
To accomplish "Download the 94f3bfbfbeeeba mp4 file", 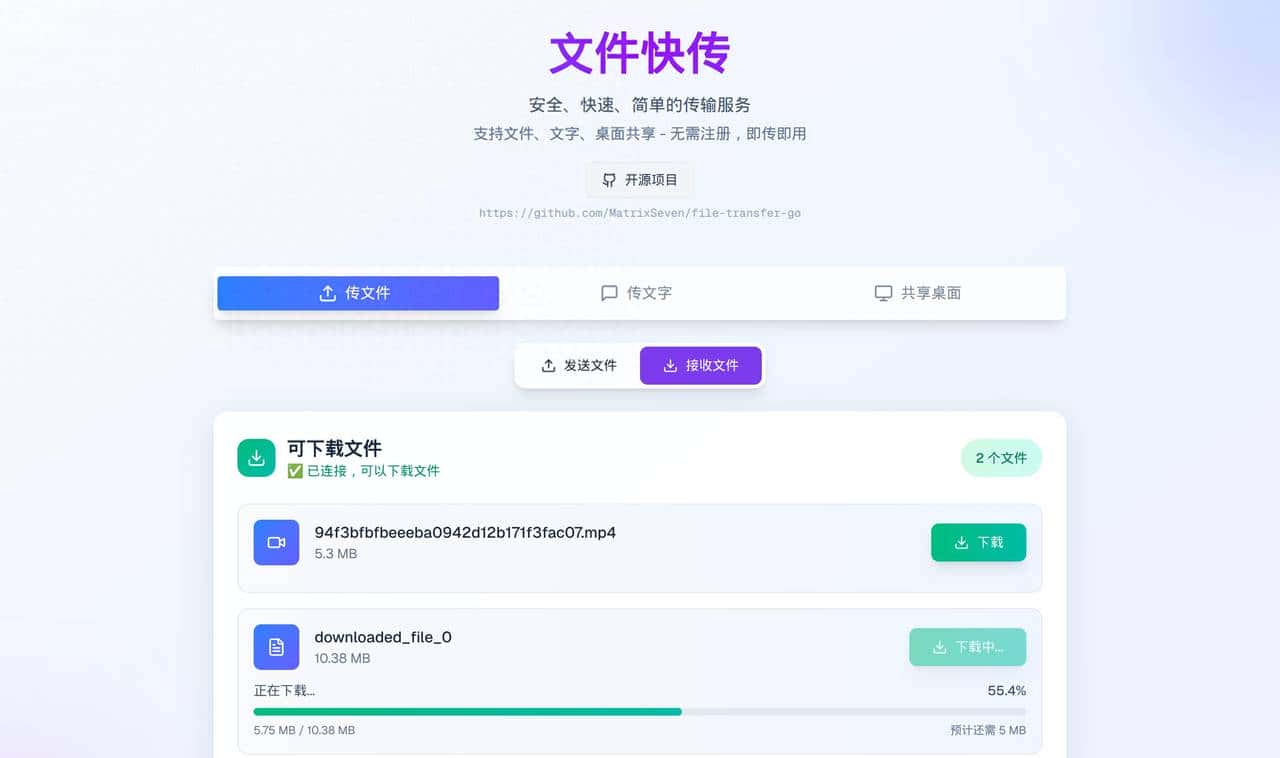I will [978, 542].
